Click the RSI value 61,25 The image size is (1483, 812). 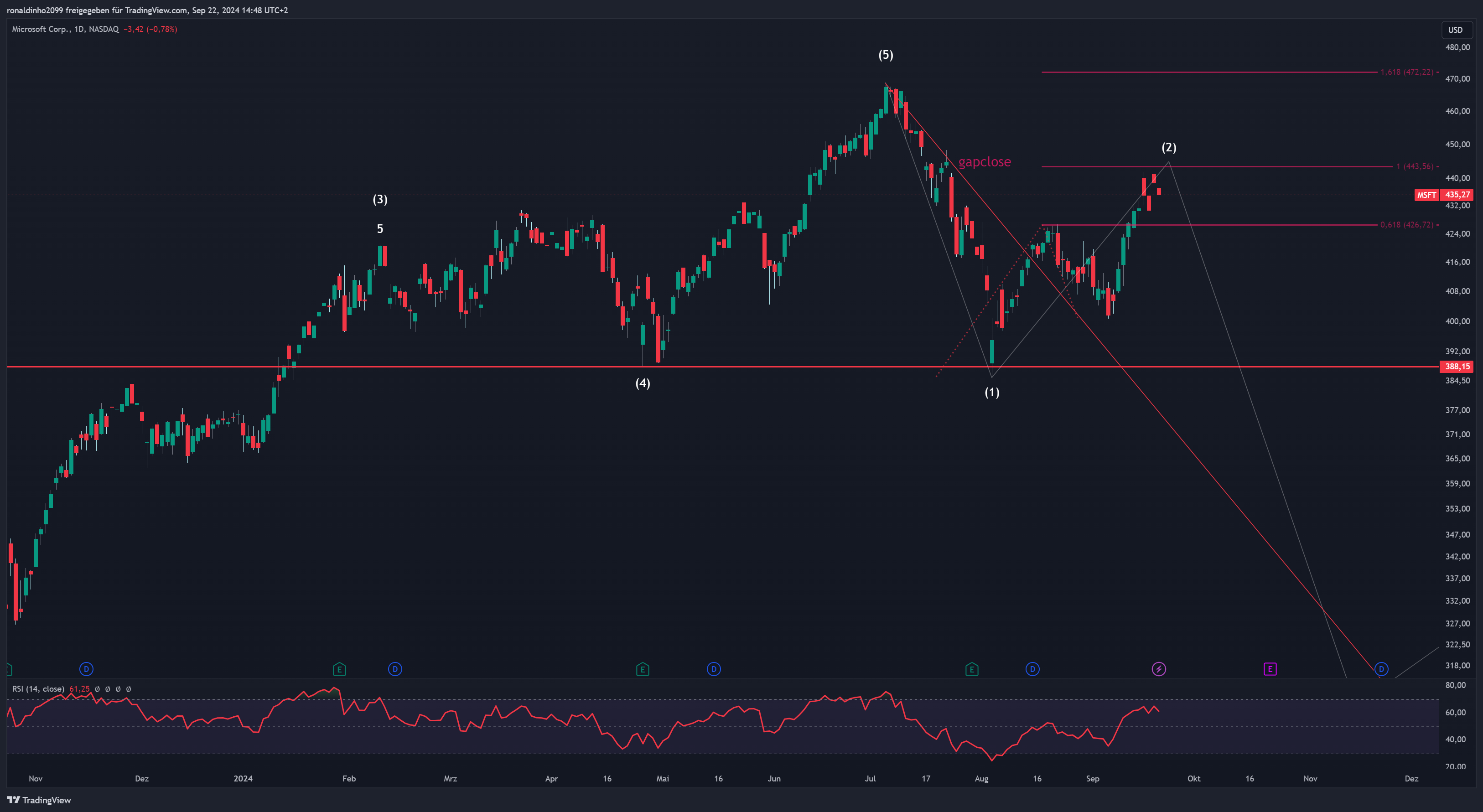[79, 689]
